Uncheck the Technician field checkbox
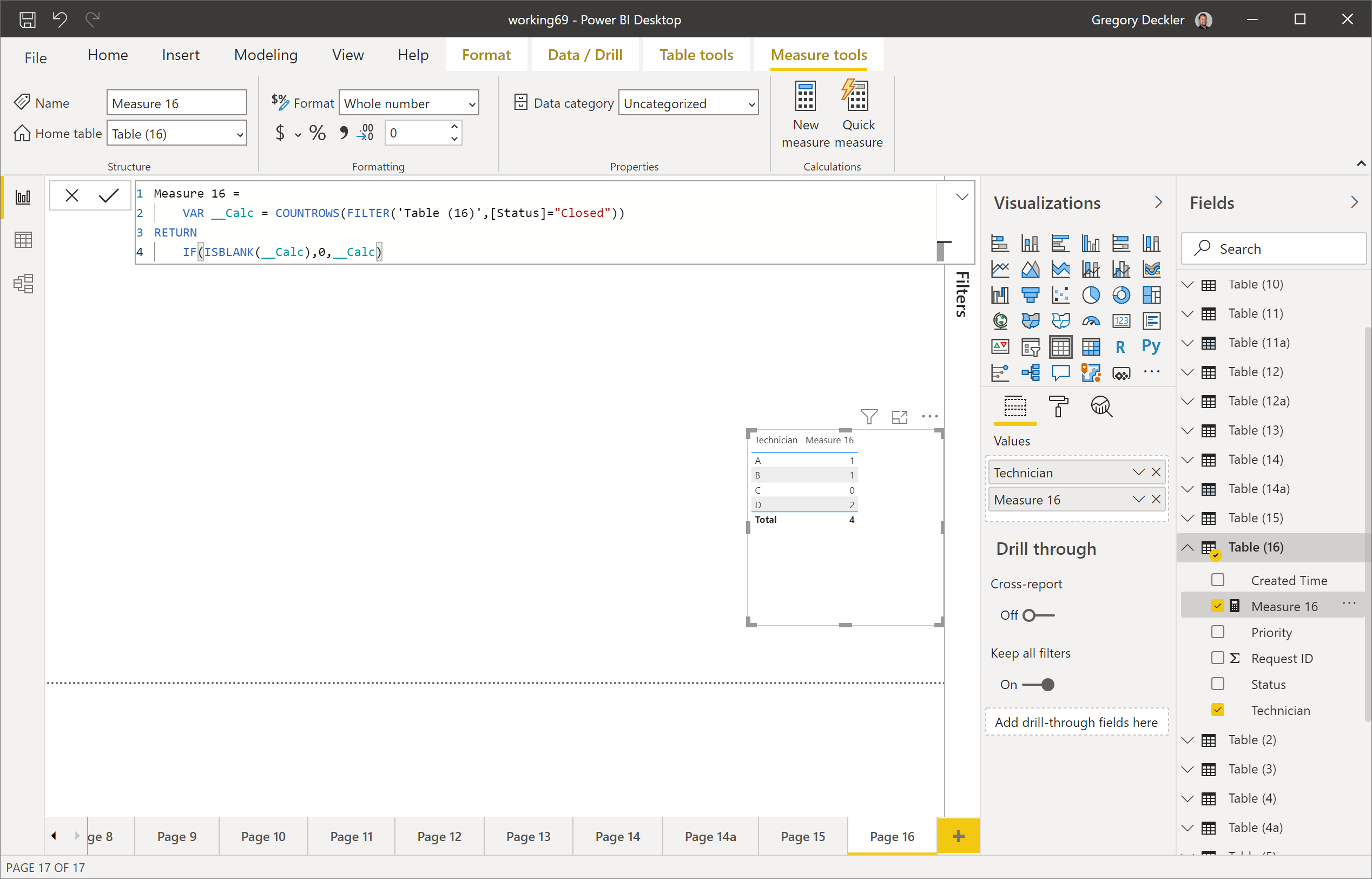1372x879 pixels. click(1218, 710)
